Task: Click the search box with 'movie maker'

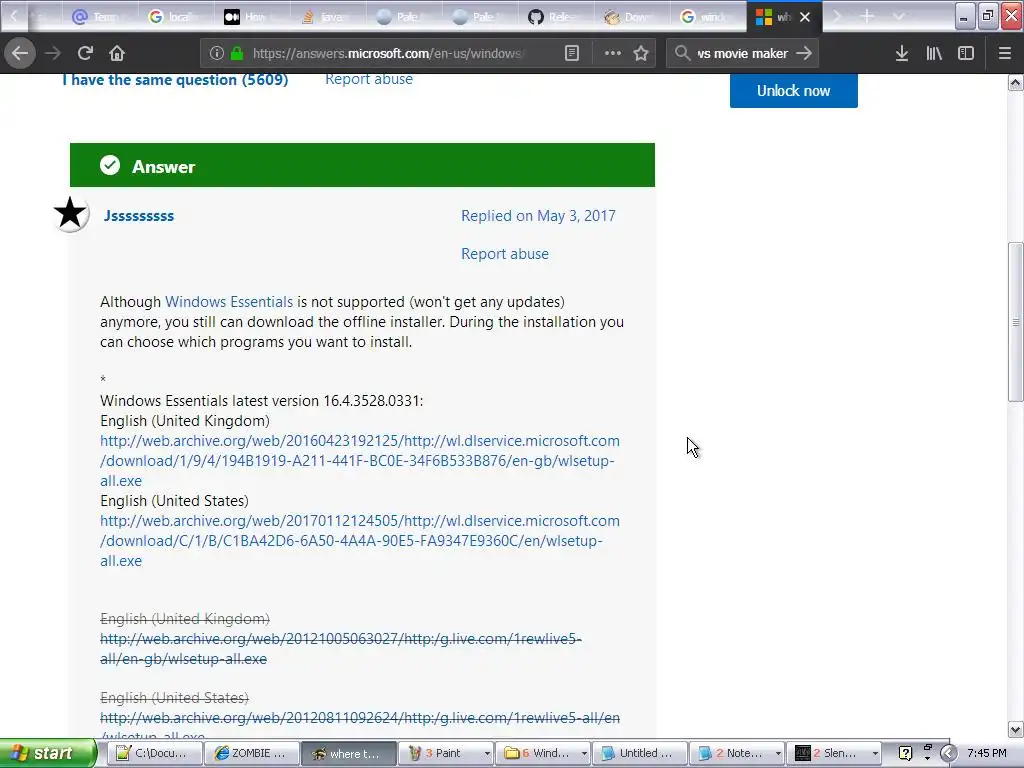Action: (743, 53)
